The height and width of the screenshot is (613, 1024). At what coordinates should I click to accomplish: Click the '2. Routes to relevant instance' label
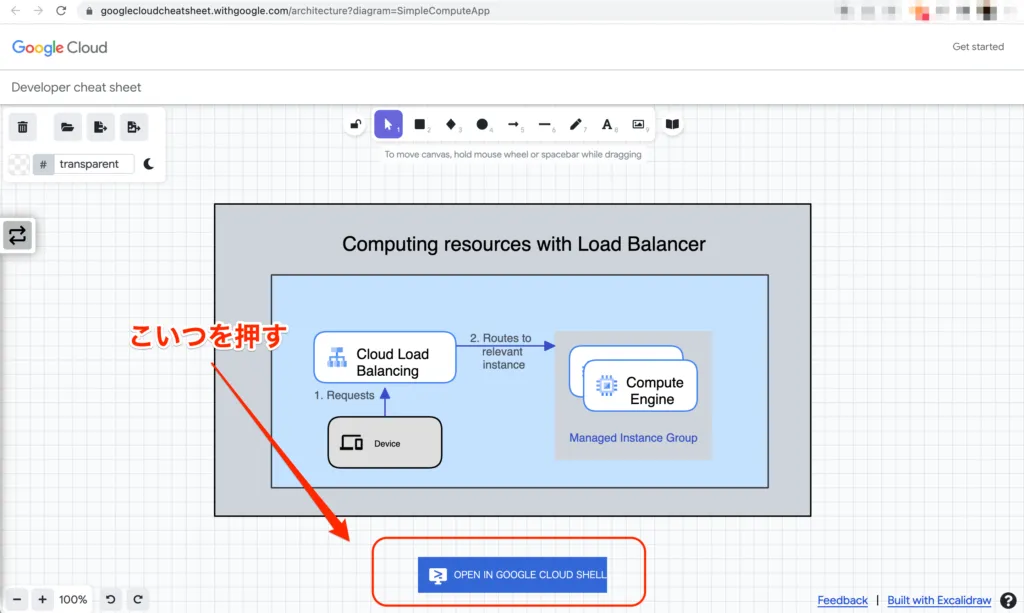[x=502, y=351]
